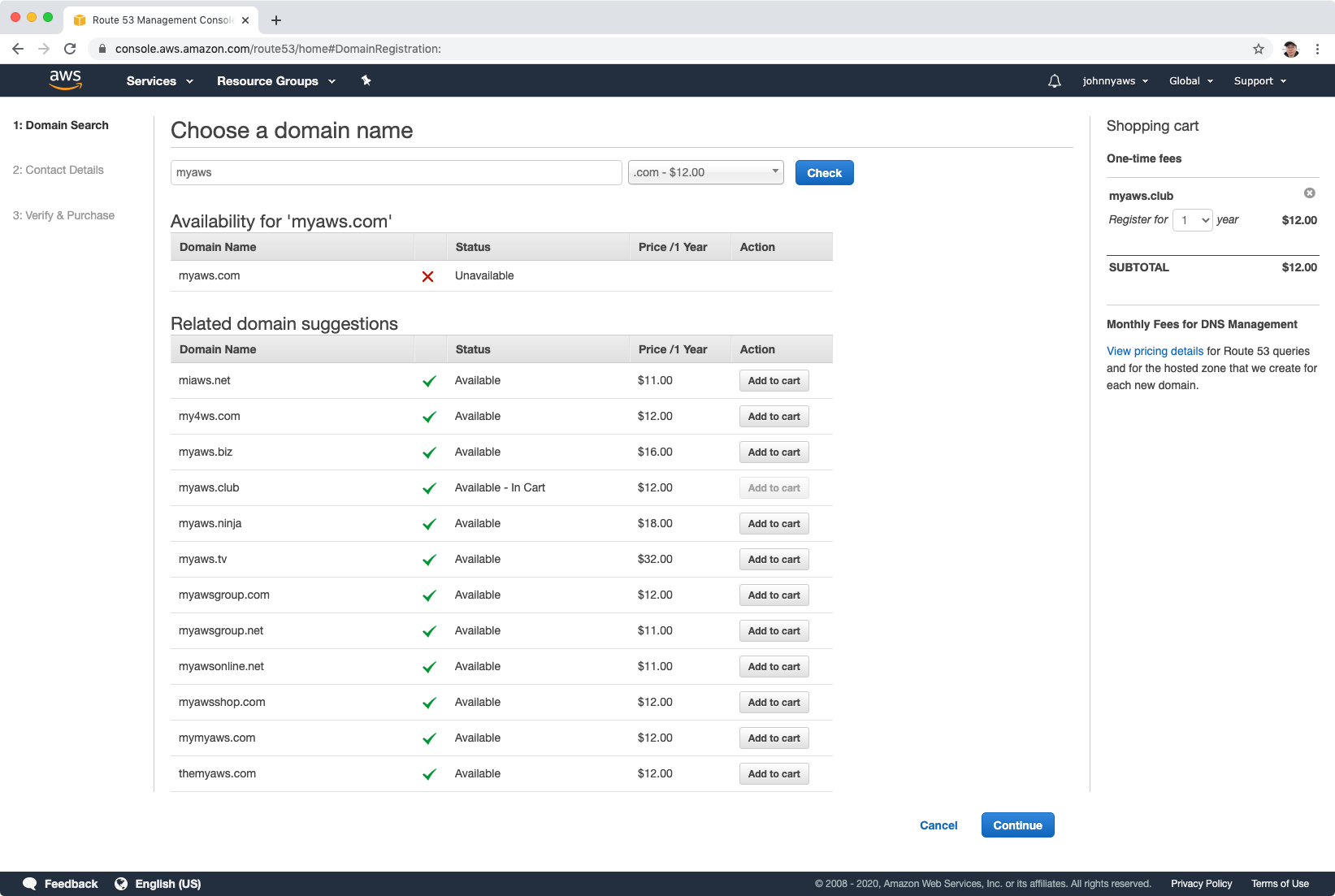Add myaws.biz to cart
Viewport: 1335px width, 896px height.
tap(774, 452)
